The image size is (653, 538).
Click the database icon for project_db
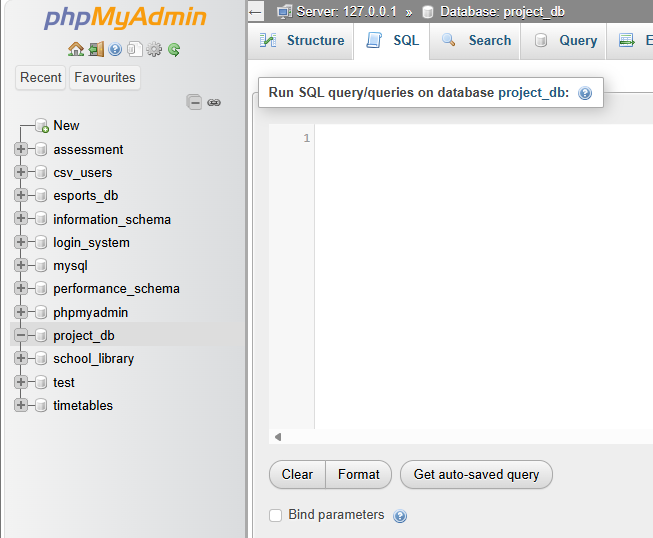(41, 335)
